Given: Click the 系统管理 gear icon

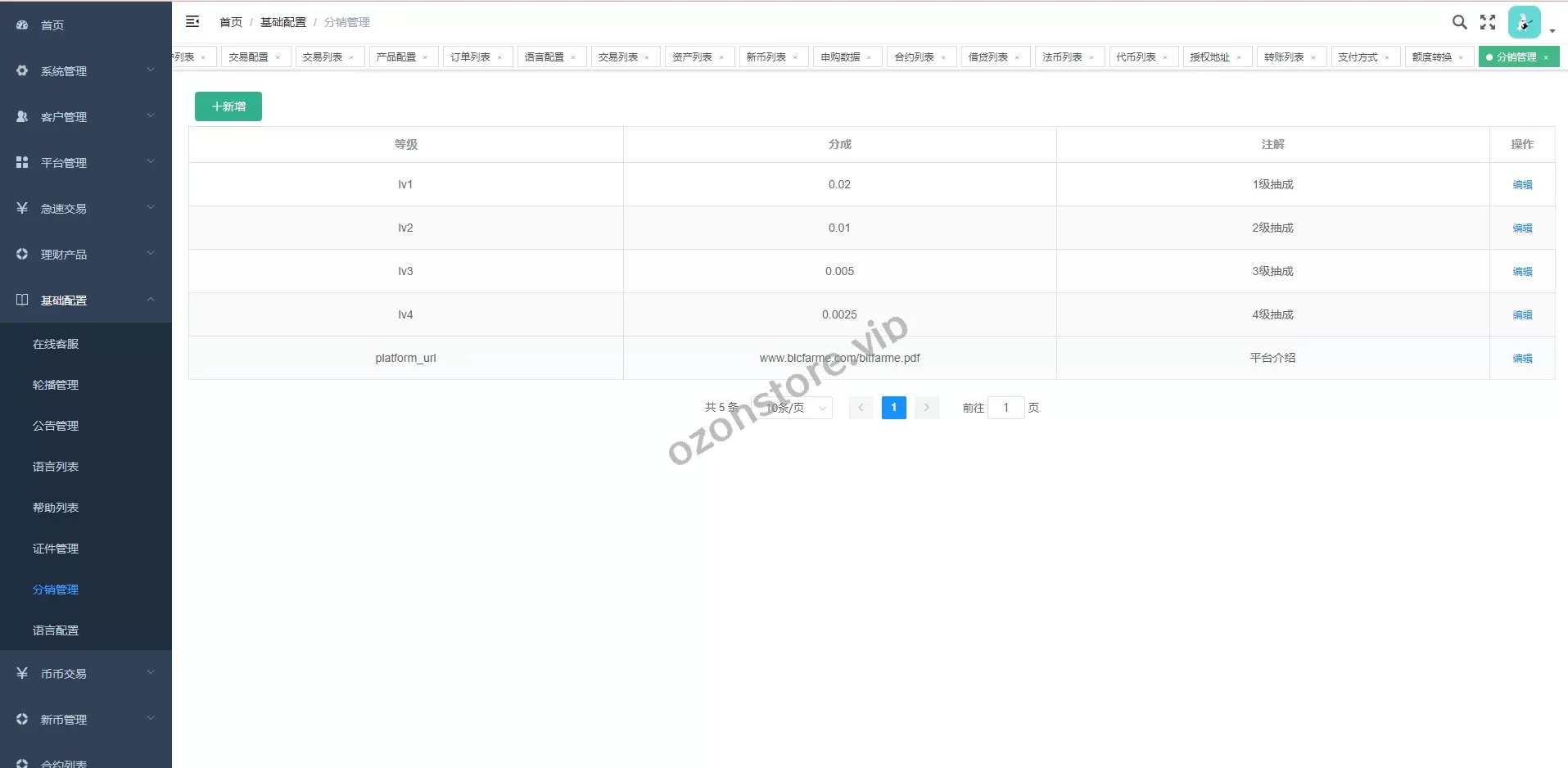Looking at the screenshot, I should pyautogui.click(x=22, y=71).
